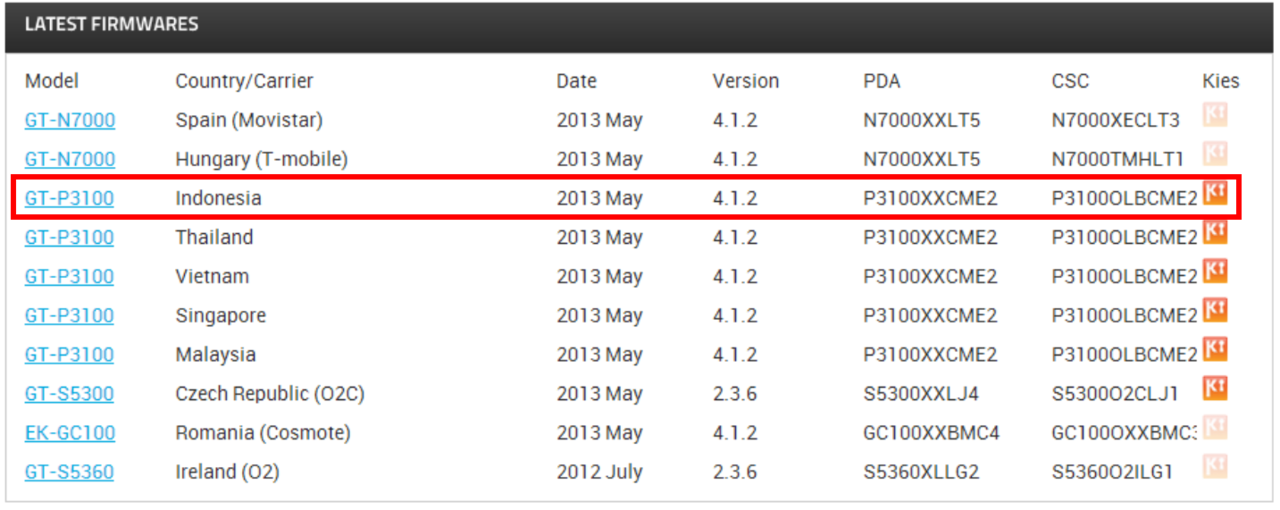Click the Kies icon in the Indonesia row

tap(1215, 193)
